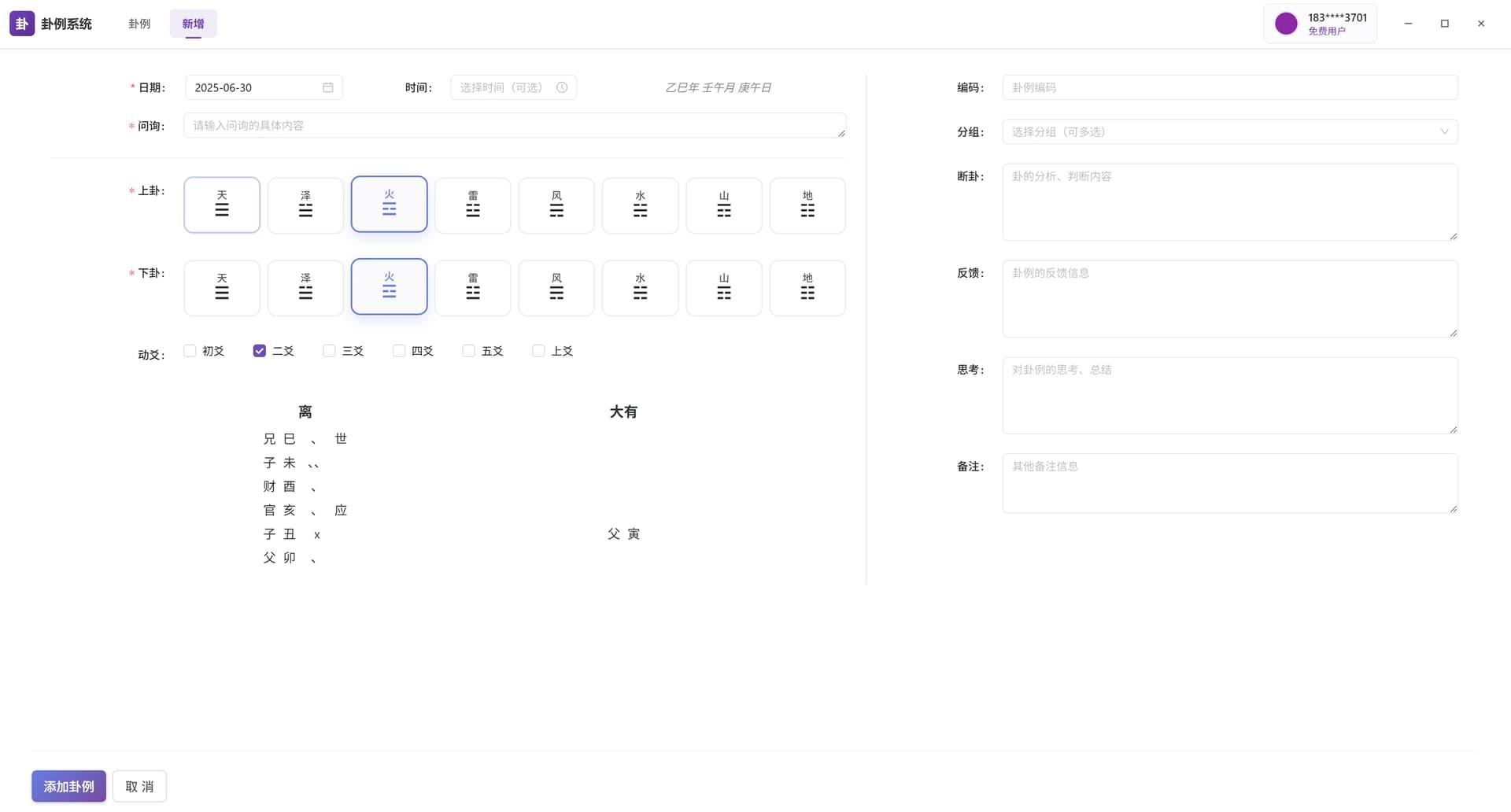Screen dimensions: 1511x812
Task: Select 天 trigram for 下卦
Action: pos(222,288)
